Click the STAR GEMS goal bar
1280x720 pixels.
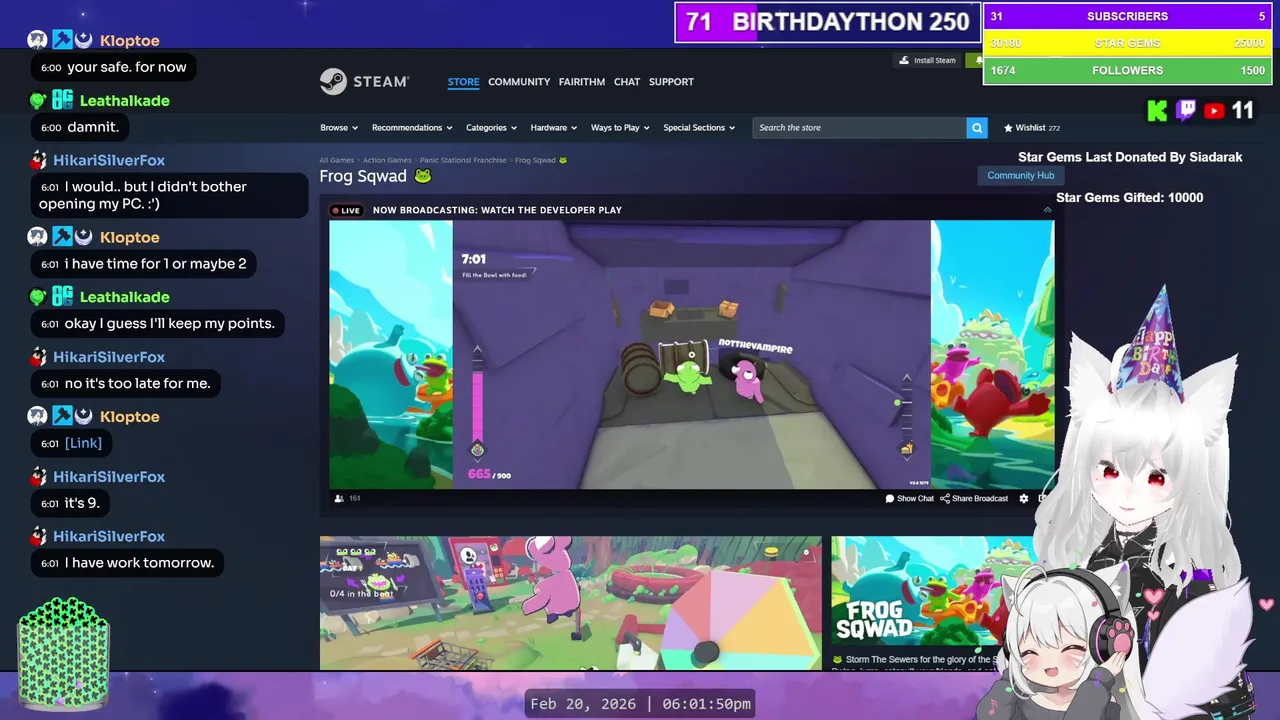1127,44
